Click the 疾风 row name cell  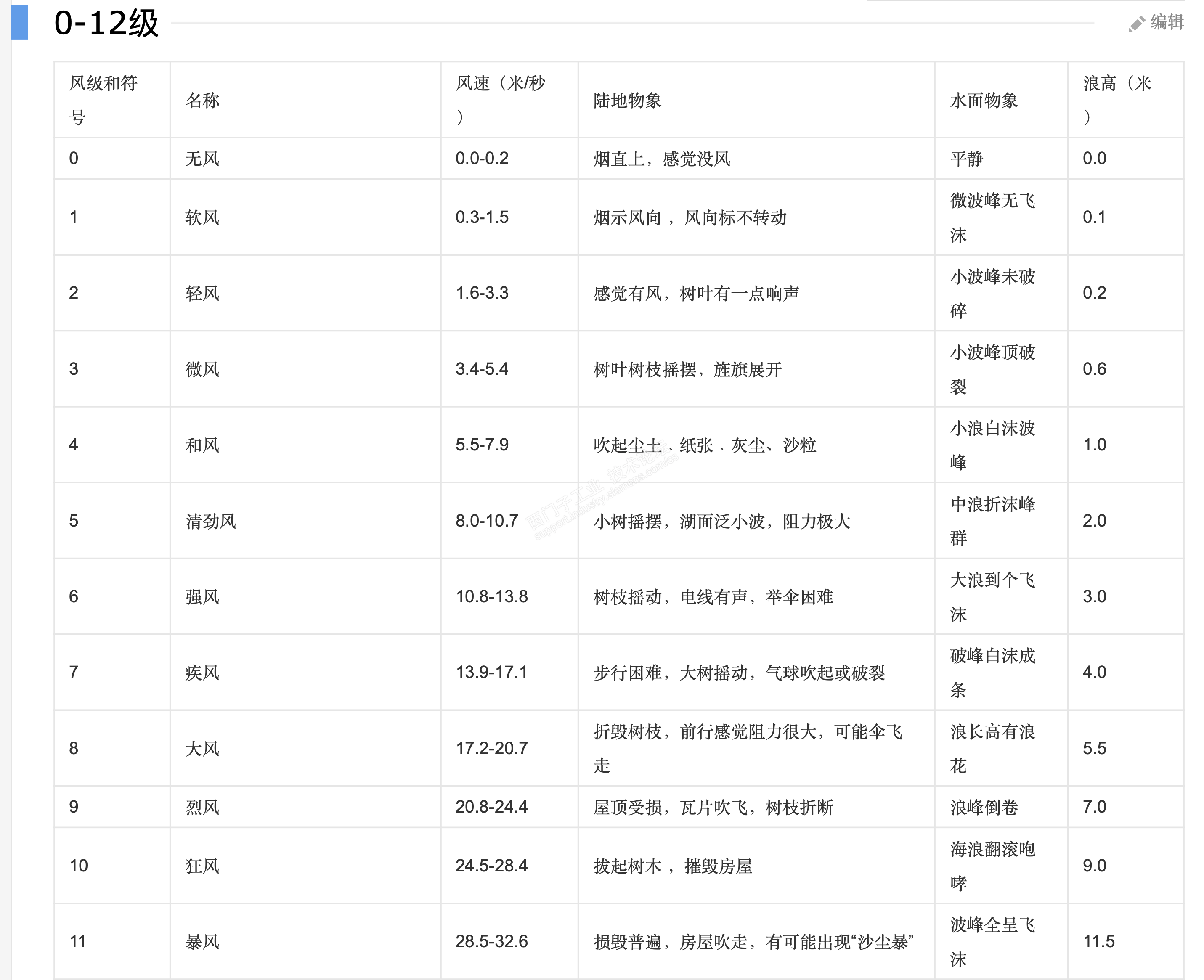coord(202,673)
